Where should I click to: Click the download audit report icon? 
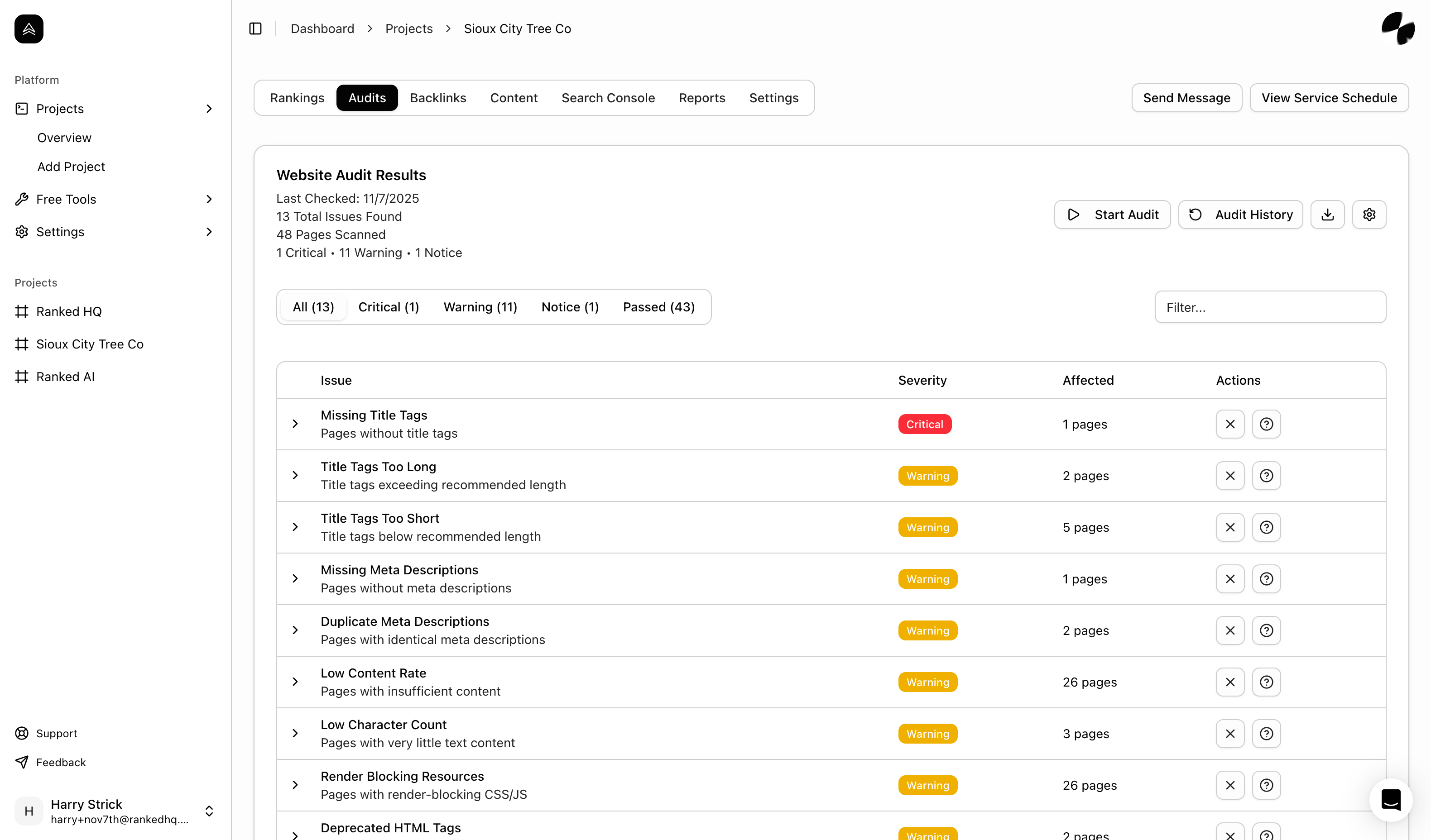[1327, 215]
